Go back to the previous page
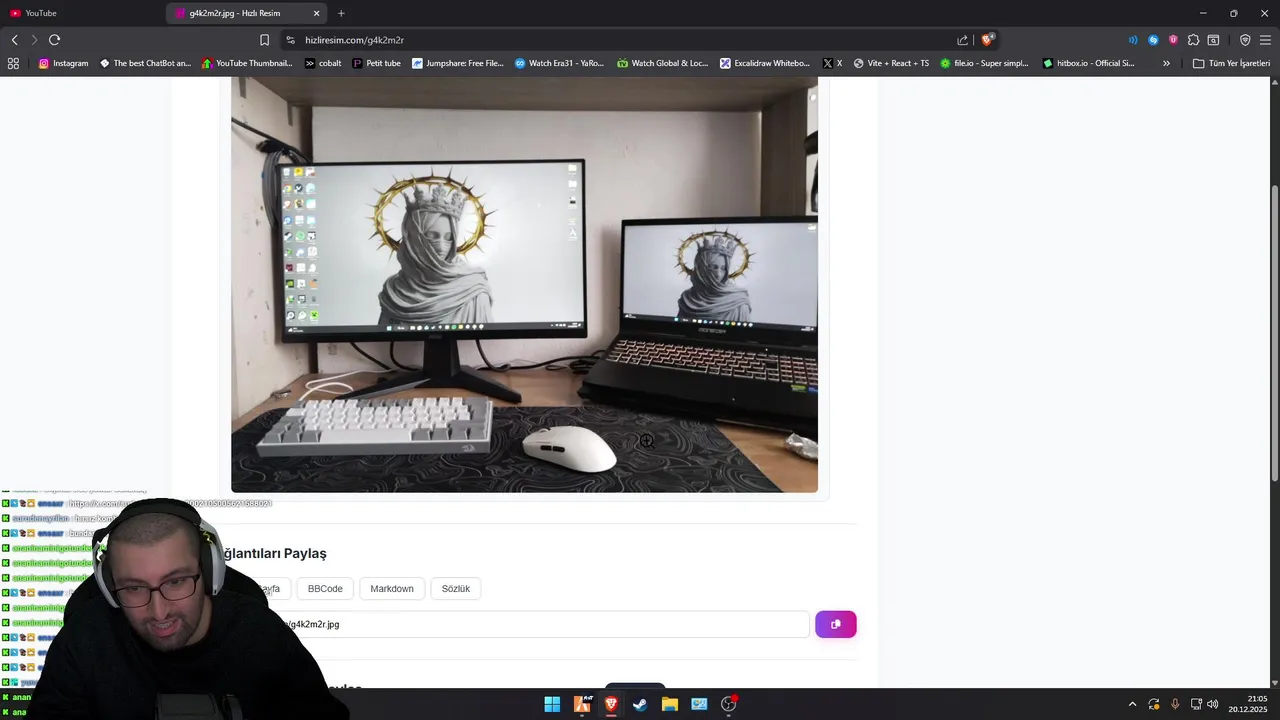Viewport: 1280px width, 720px height. click(x=14, y=40)
